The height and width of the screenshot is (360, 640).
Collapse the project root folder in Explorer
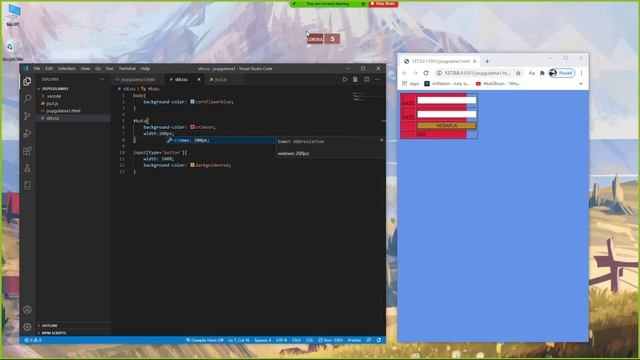click(55, 89)
